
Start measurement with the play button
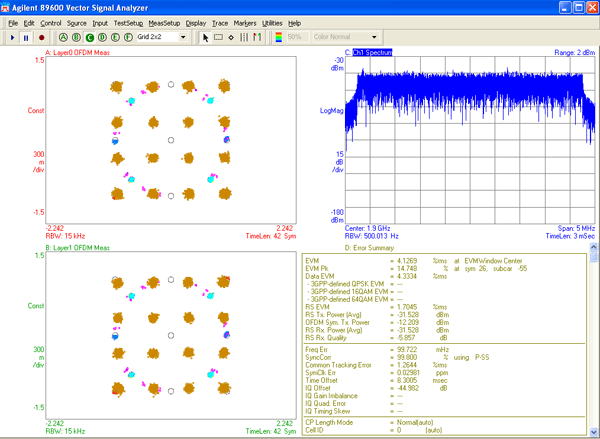pos(12,38)
